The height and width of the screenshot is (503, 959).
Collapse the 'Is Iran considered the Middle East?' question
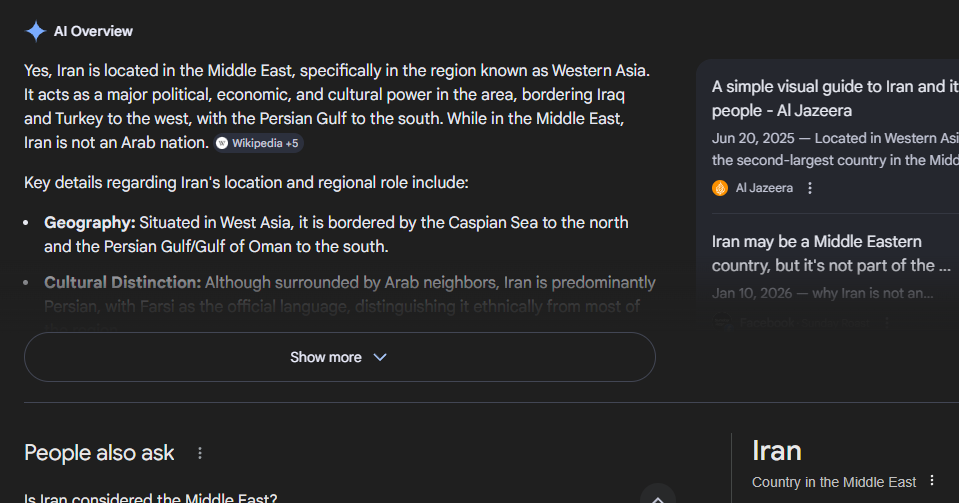[x=657, y=496]
